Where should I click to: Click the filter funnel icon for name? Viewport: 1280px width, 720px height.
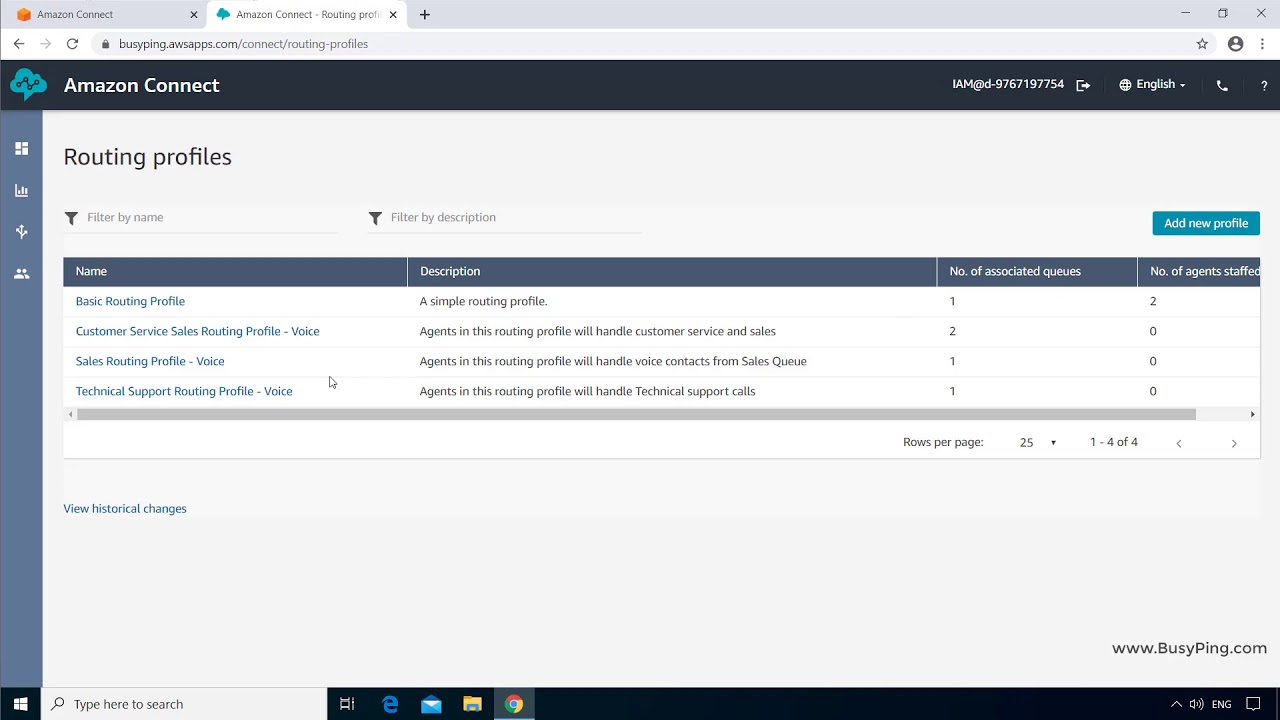[x=71, y=218]
